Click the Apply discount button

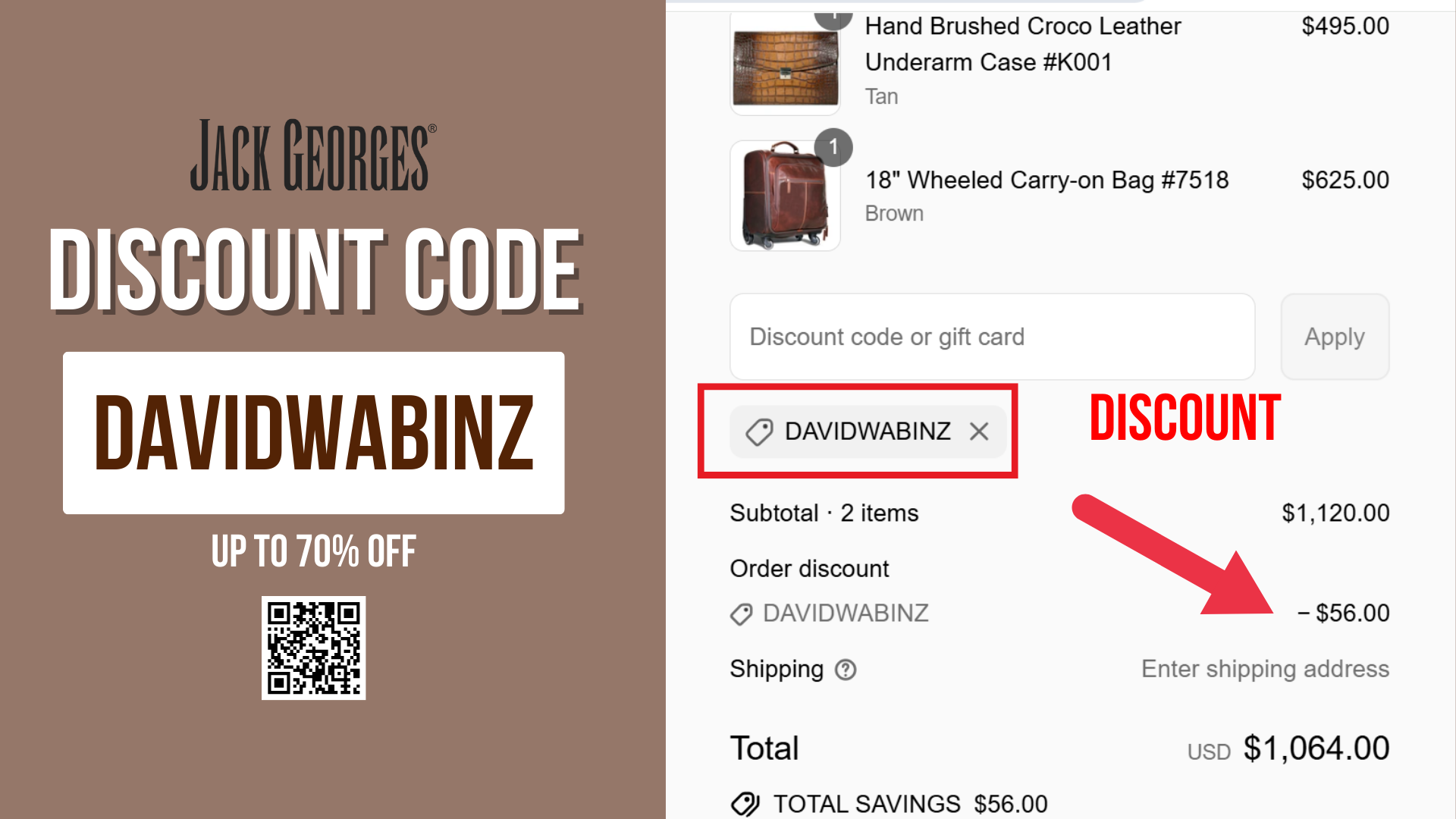(1335, 337)
